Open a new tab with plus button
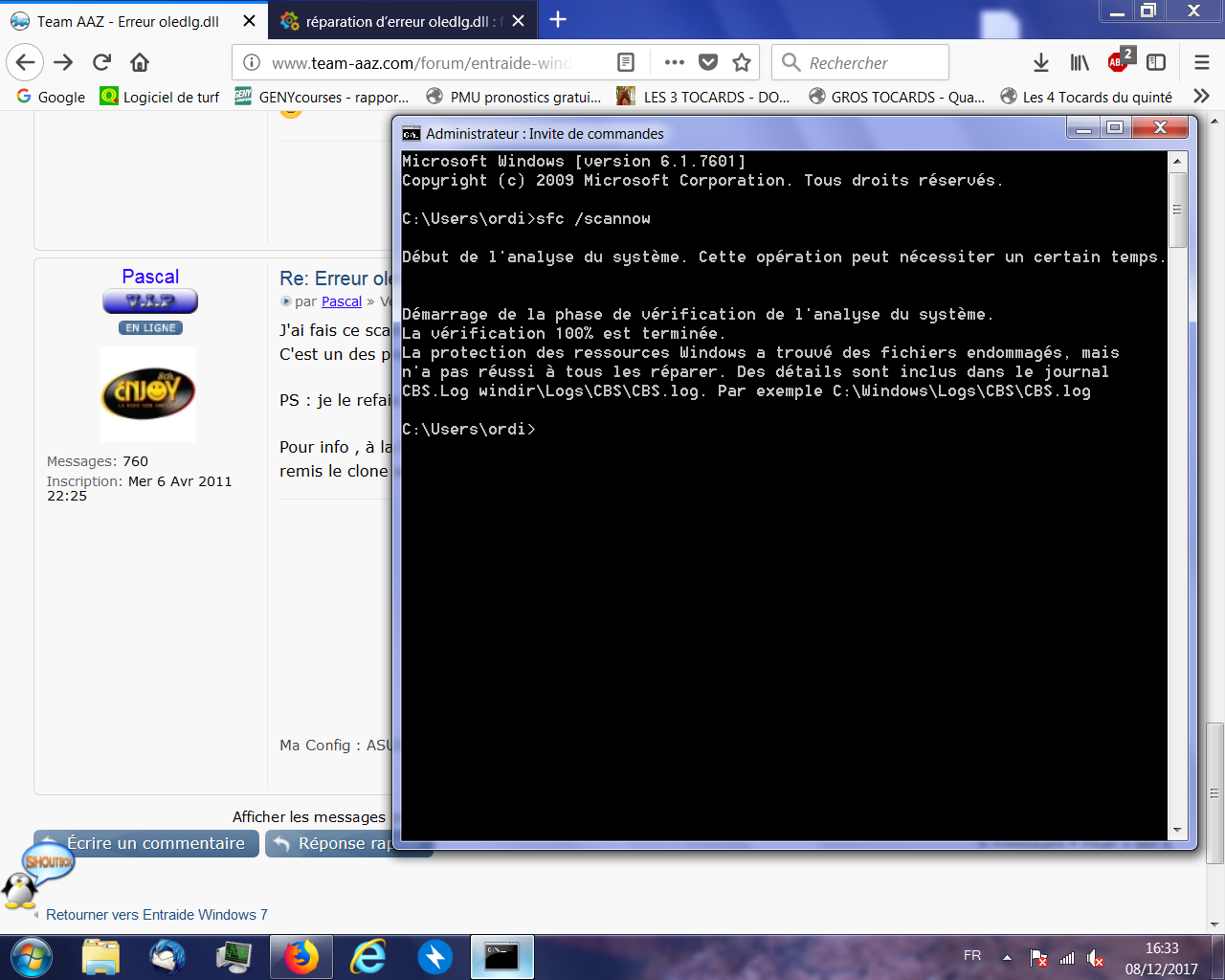 click(558, 20)
